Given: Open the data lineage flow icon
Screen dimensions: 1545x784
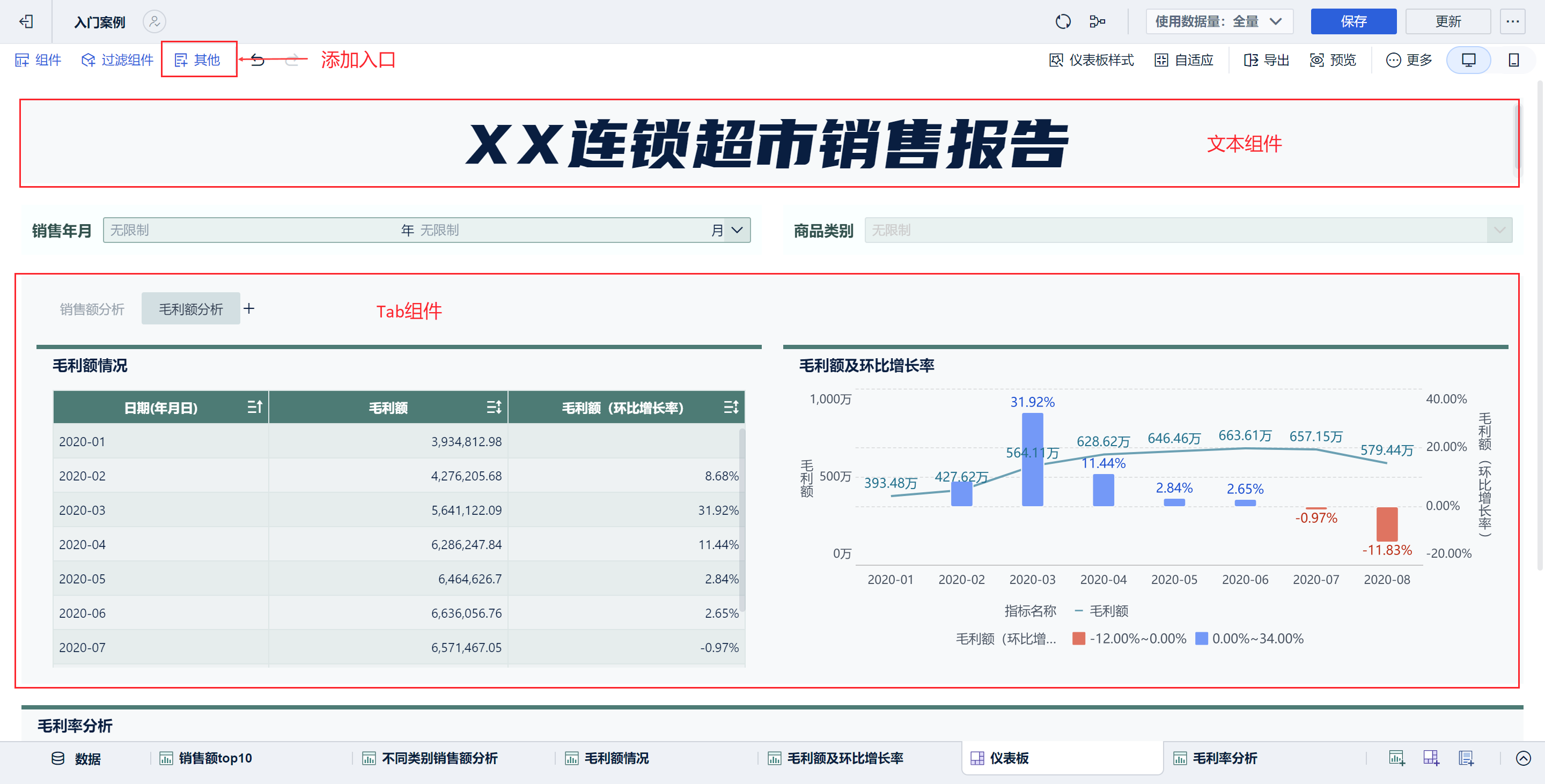Looking at the screenshot, I should (1097, 21).
